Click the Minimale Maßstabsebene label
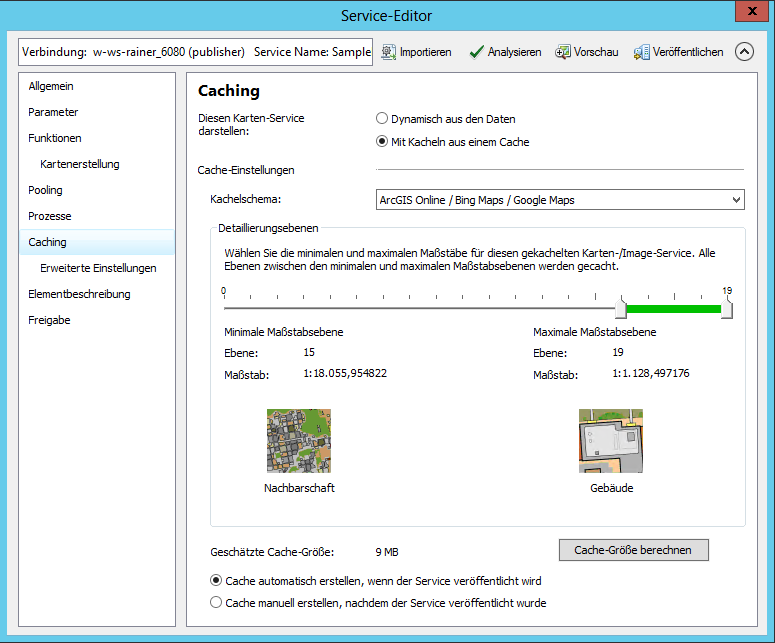This screenshot has height=643, width=775. pos(284,332)
